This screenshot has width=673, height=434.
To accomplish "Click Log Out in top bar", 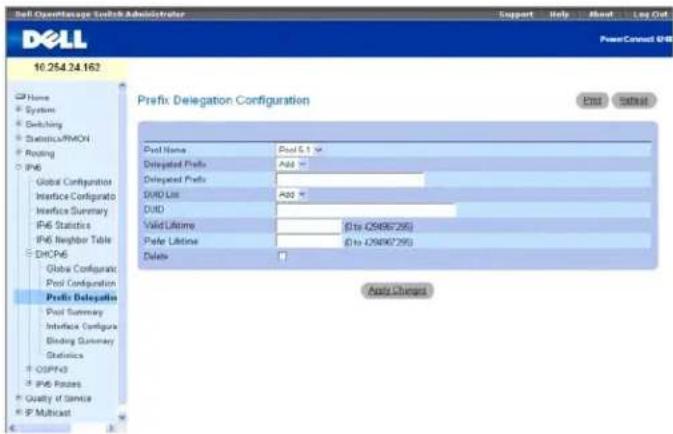I will pyautogui.click(x=650, y=14).
